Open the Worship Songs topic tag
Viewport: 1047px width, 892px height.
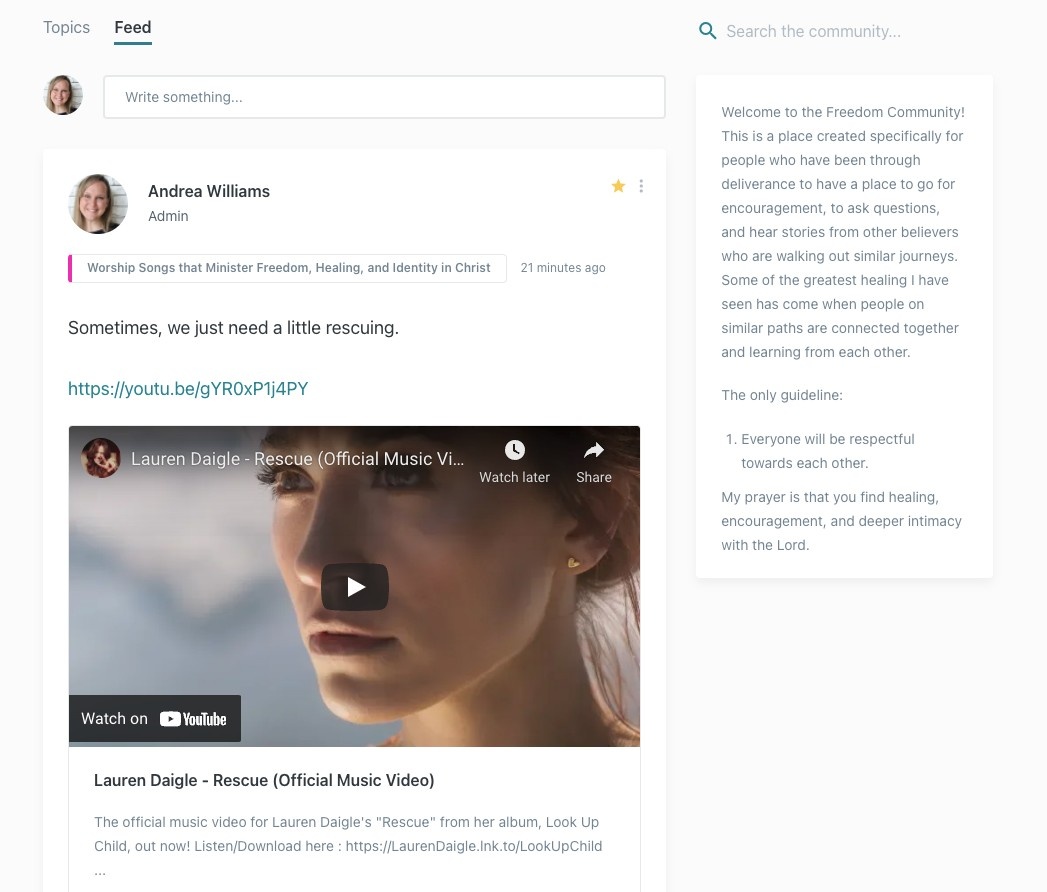point(287,268)
